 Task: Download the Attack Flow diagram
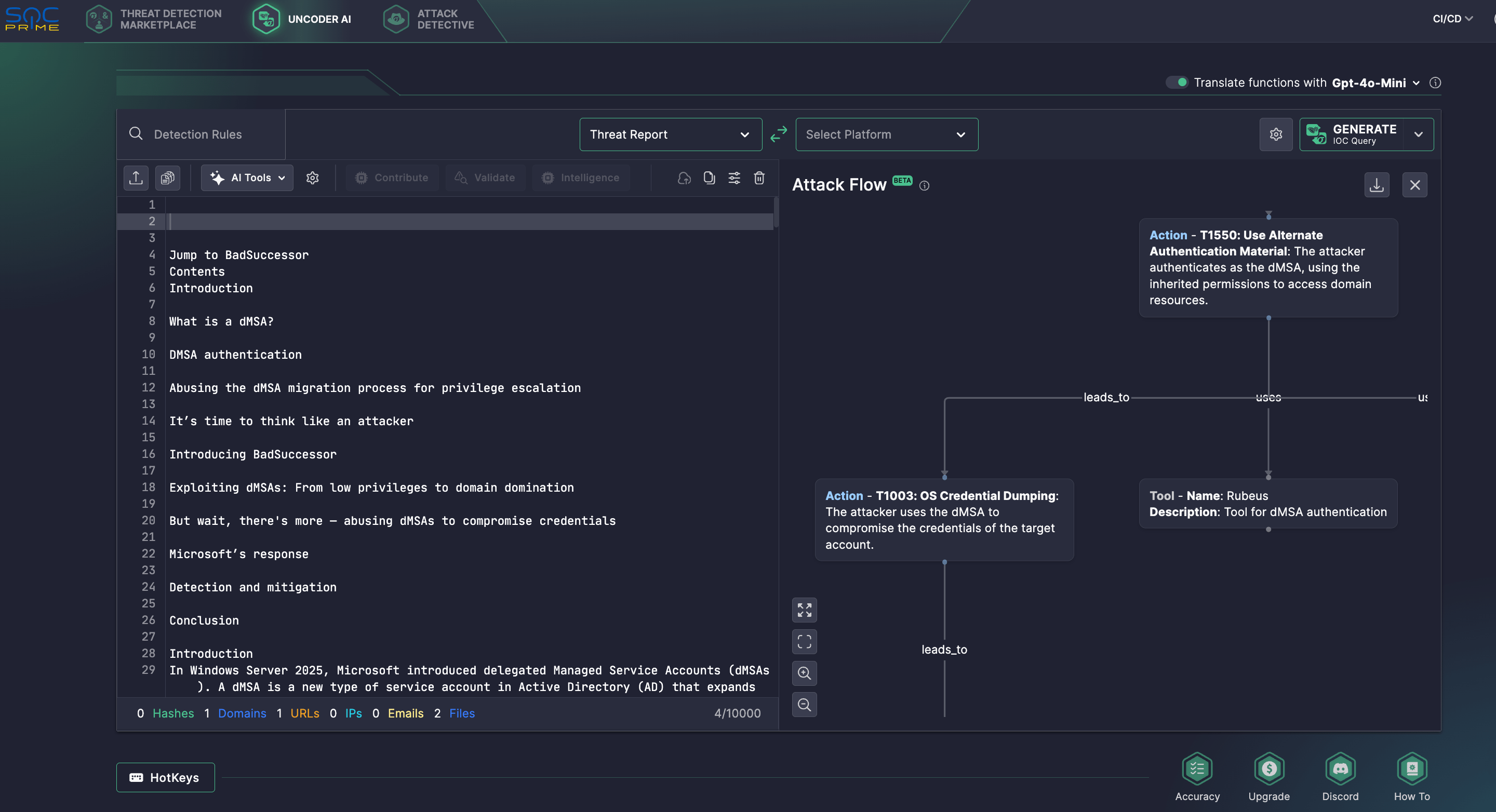[1377, 185]
